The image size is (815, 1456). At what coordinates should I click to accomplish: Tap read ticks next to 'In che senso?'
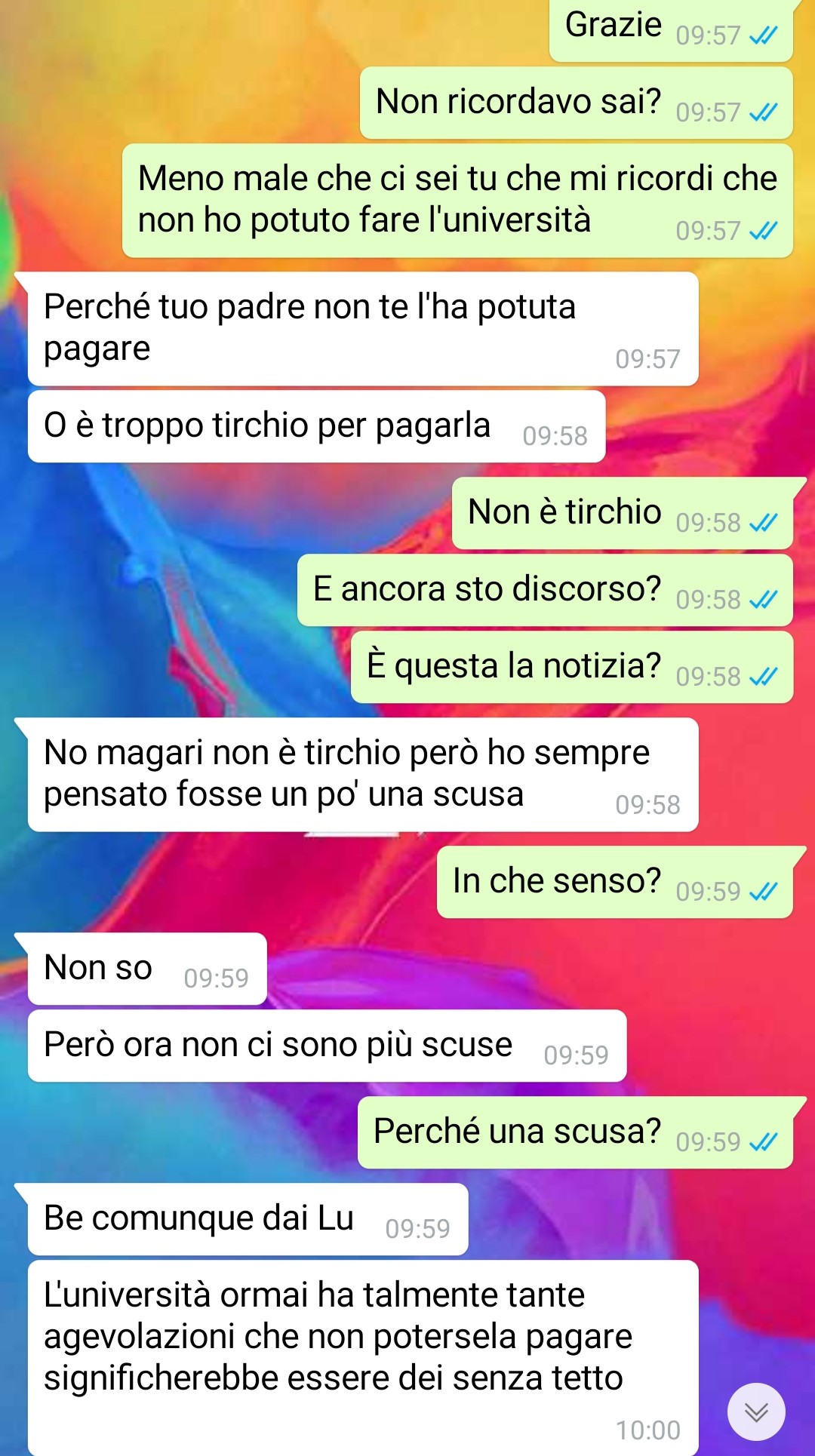pos(763,892)
